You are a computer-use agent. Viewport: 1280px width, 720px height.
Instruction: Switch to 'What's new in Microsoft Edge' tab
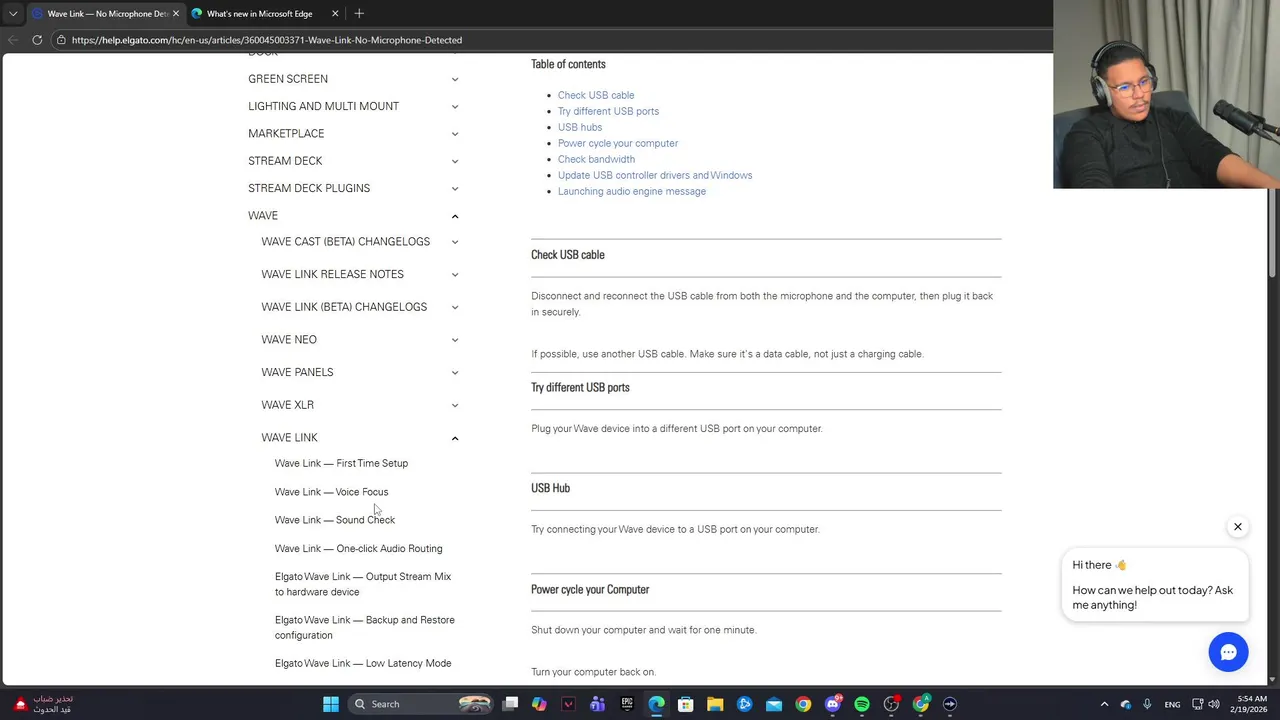click(x=265, y=13)
